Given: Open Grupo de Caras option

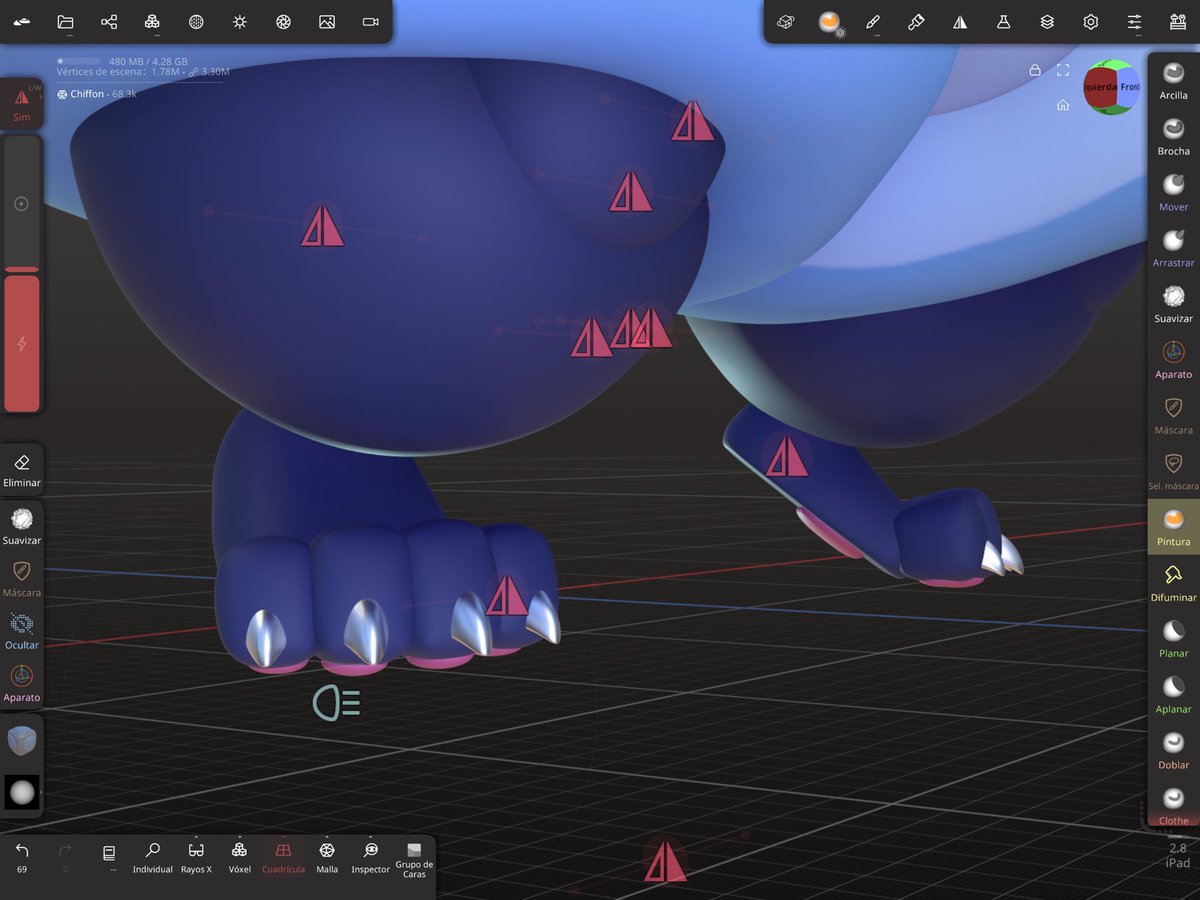Looking at the screenshot, I should coord(414,862).
